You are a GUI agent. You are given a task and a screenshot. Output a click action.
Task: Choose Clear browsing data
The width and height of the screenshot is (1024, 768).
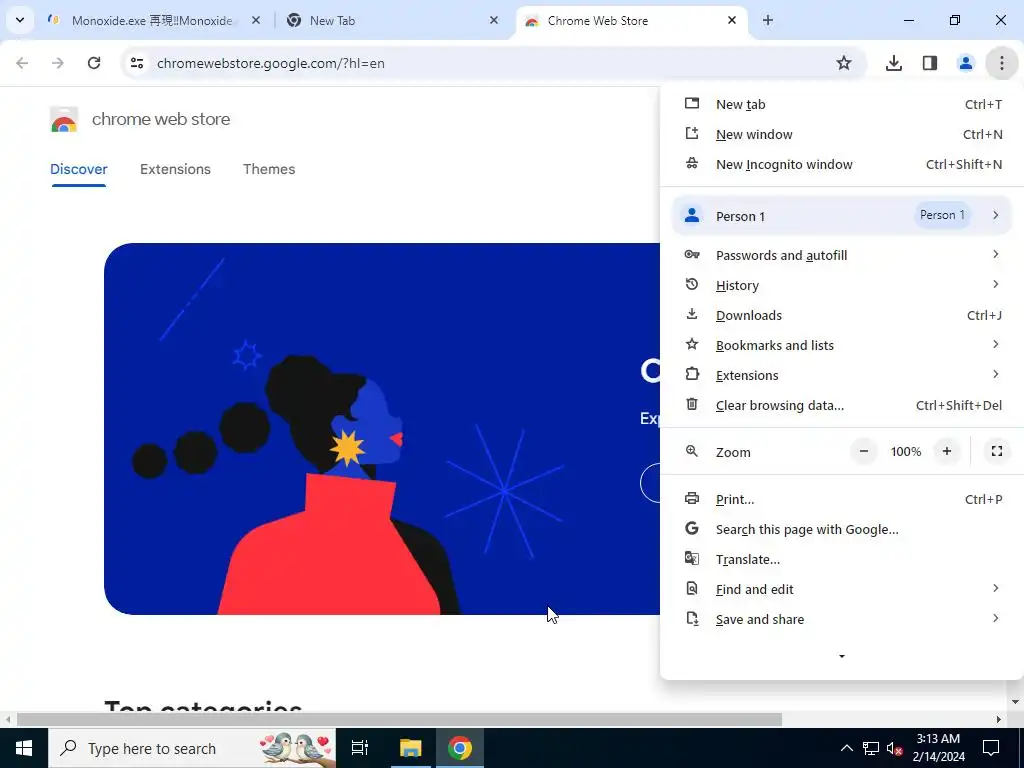pos(842,406)
